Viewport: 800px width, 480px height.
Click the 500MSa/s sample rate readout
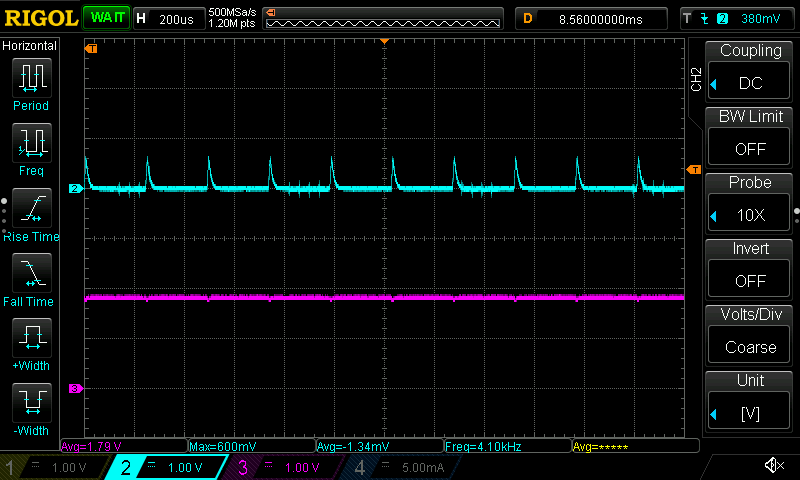click(x=232, y=12)
